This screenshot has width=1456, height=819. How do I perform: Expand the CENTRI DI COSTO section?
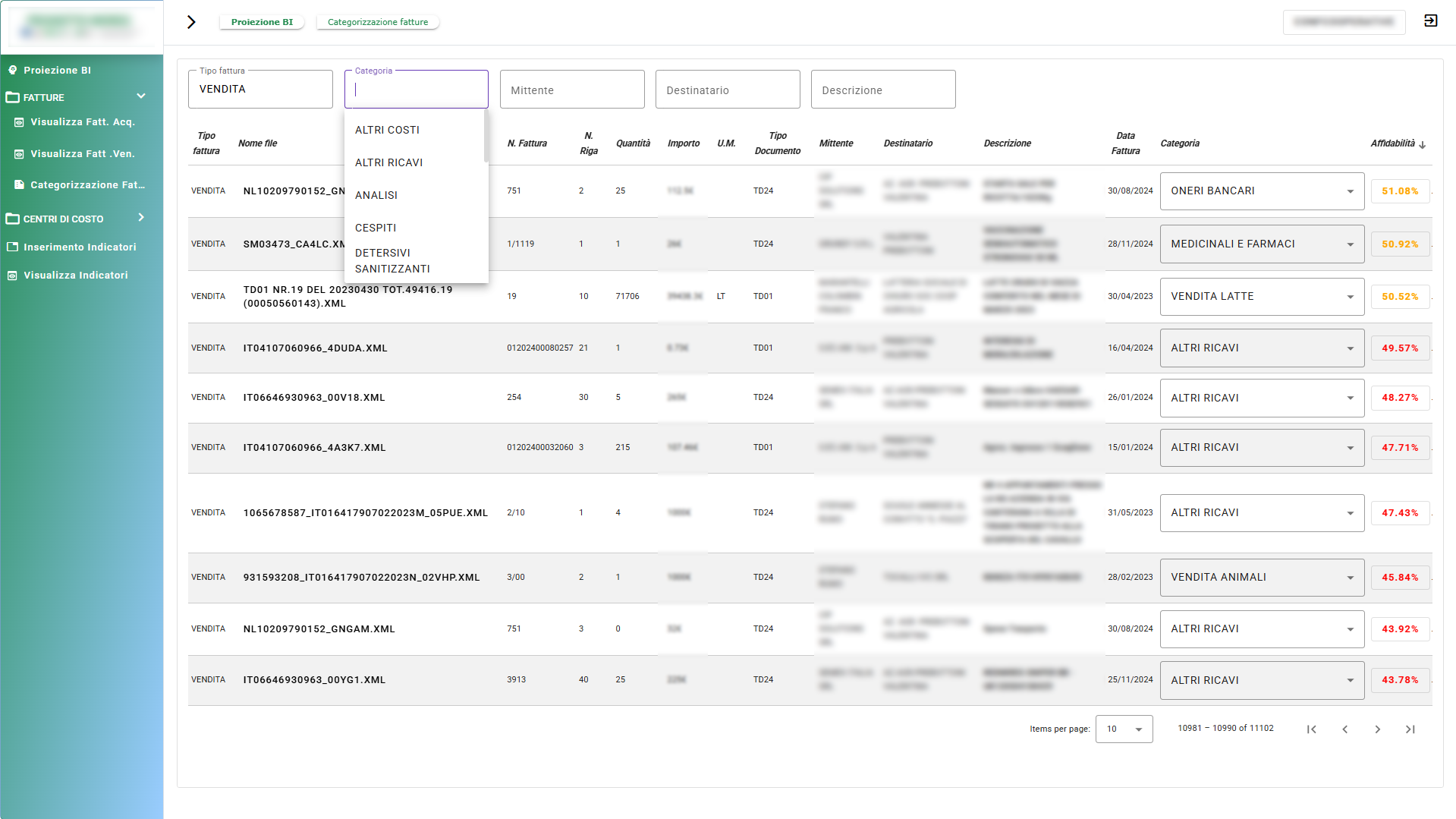coord(141,218)
